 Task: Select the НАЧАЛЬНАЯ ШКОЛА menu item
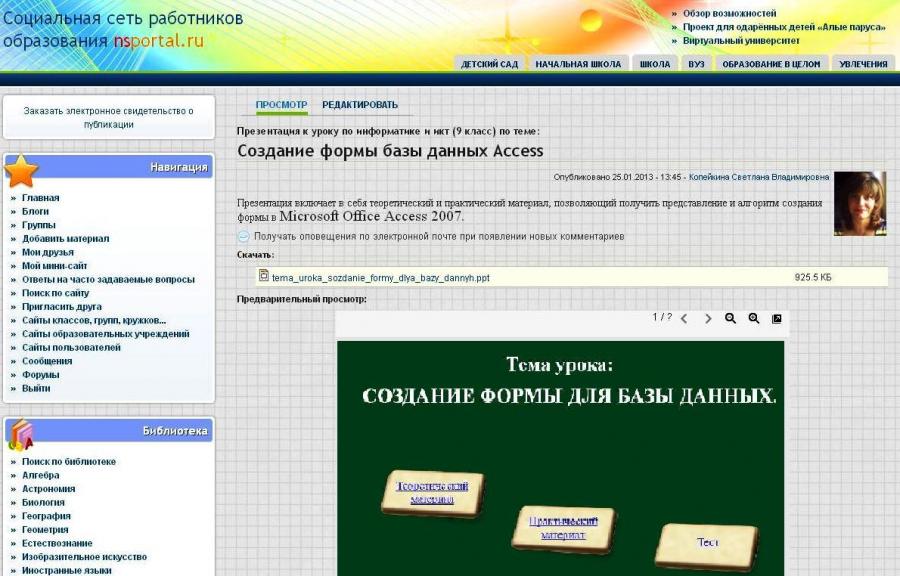click(x=578, y=64)
